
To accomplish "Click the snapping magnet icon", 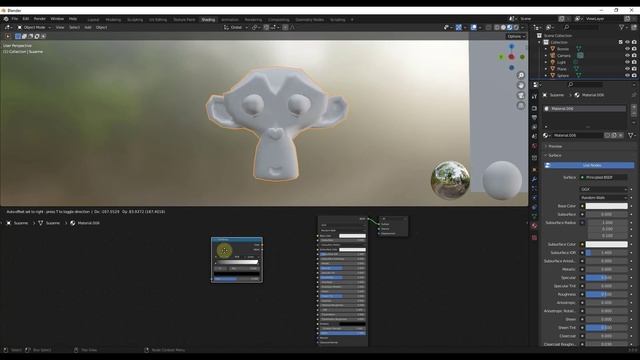I will pos(266,27).
